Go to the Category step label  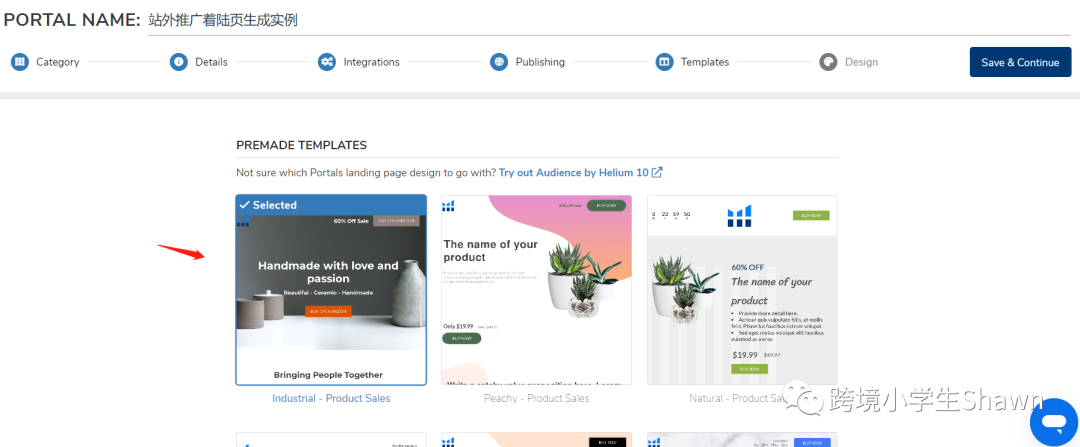coord(58,62)
